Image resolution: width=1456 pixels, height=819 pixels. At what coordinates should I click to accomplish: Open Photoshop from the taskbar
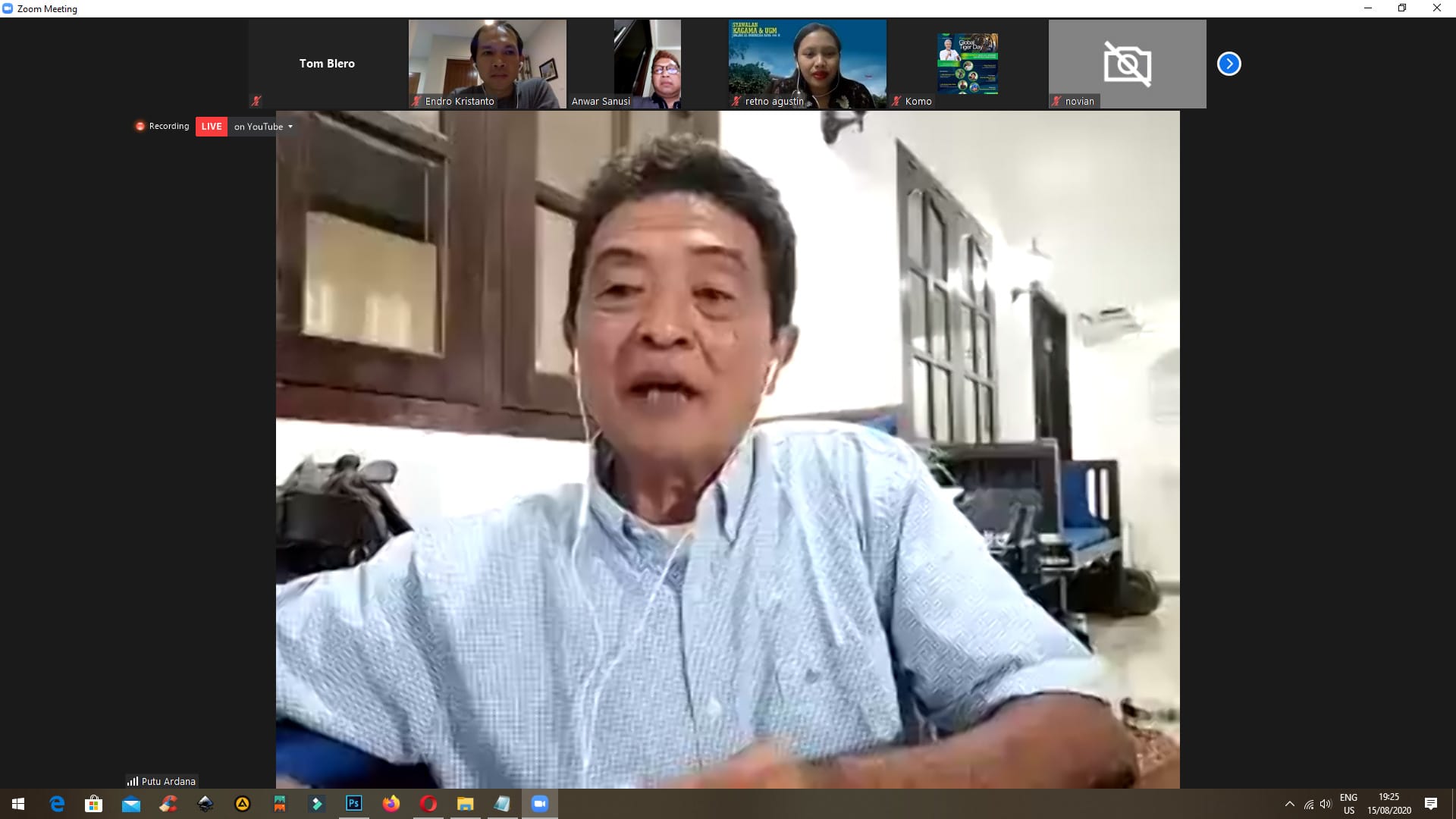pos(353,804)
